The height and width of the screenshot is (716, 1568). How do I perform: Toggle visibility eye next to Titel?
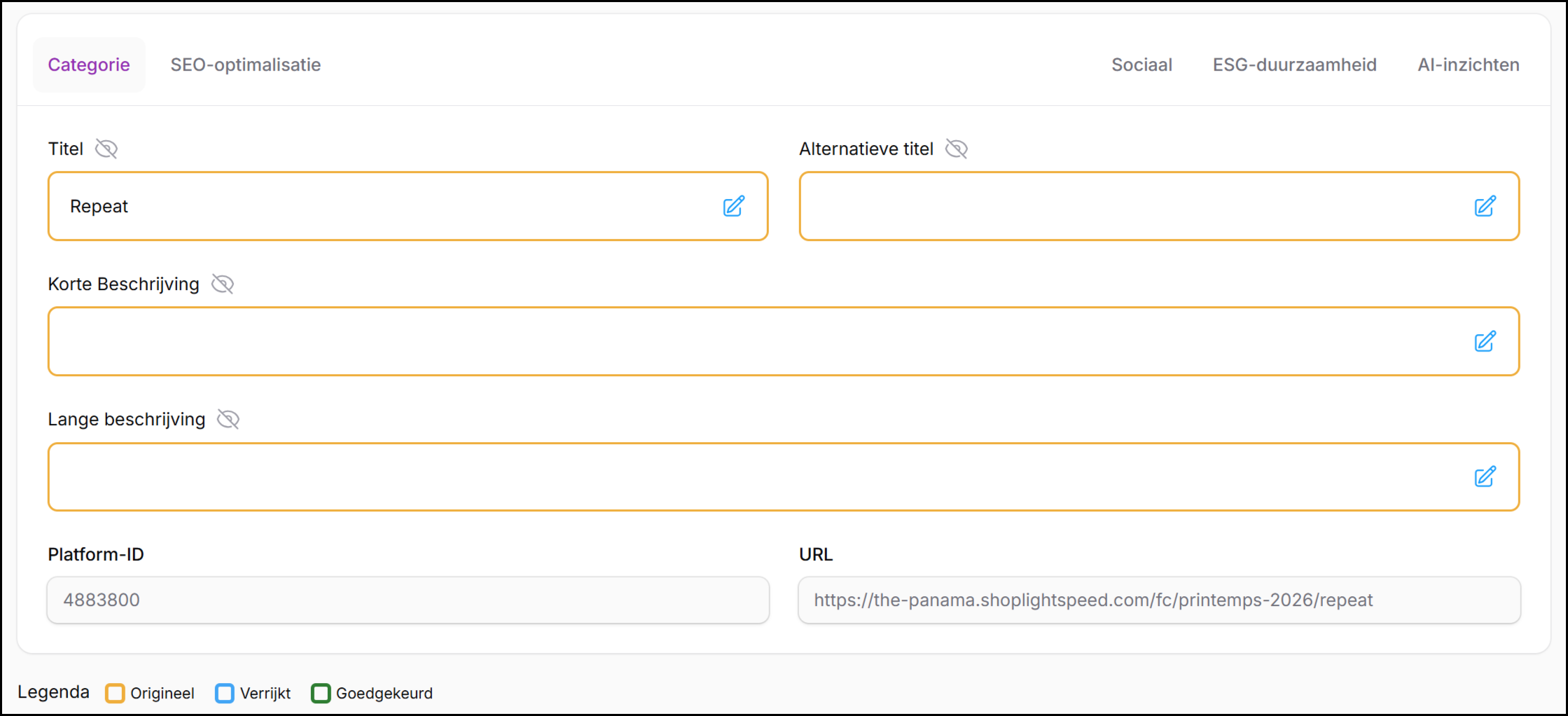point(106,149)
